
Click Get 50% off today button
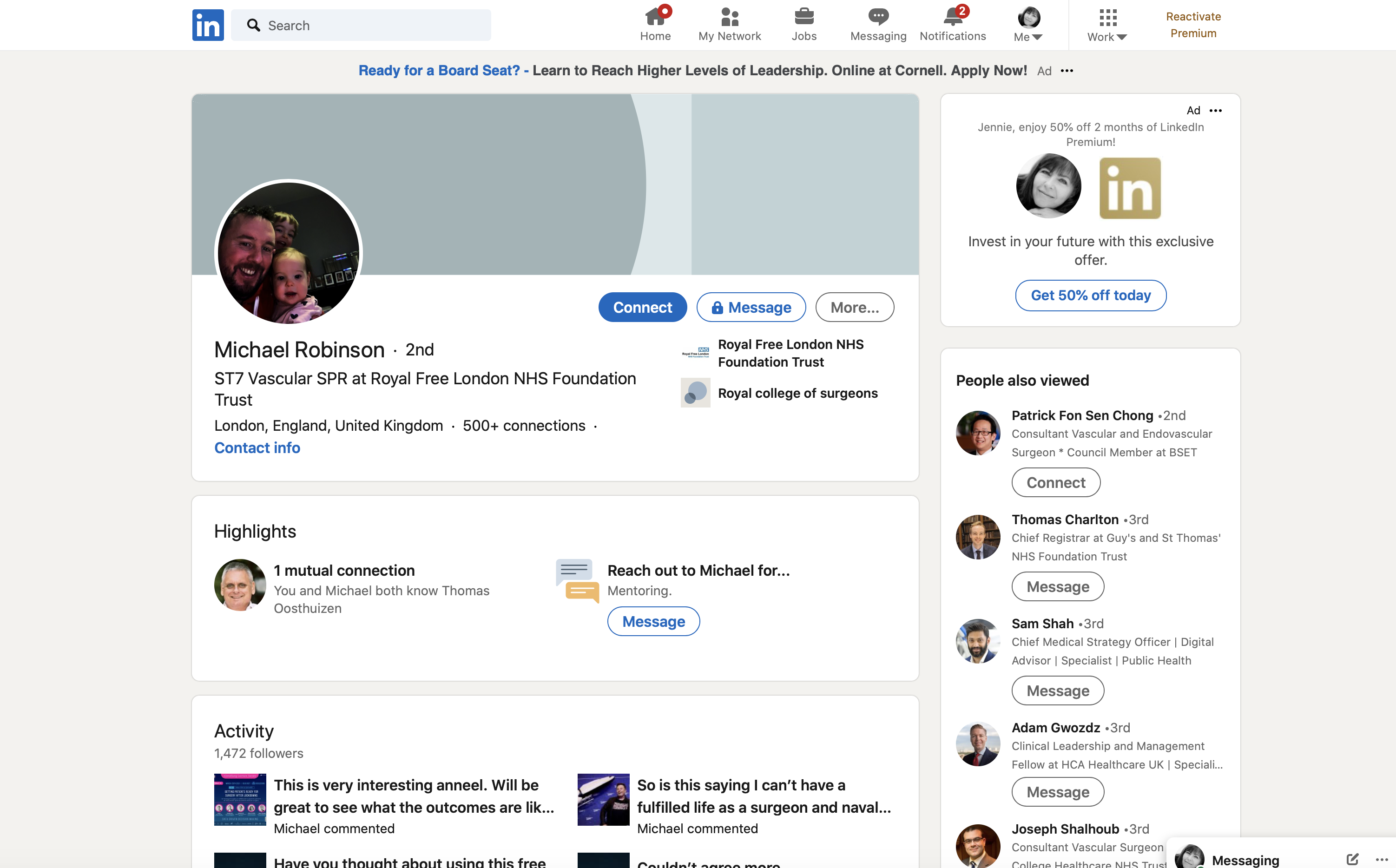tap(1091, 295)
